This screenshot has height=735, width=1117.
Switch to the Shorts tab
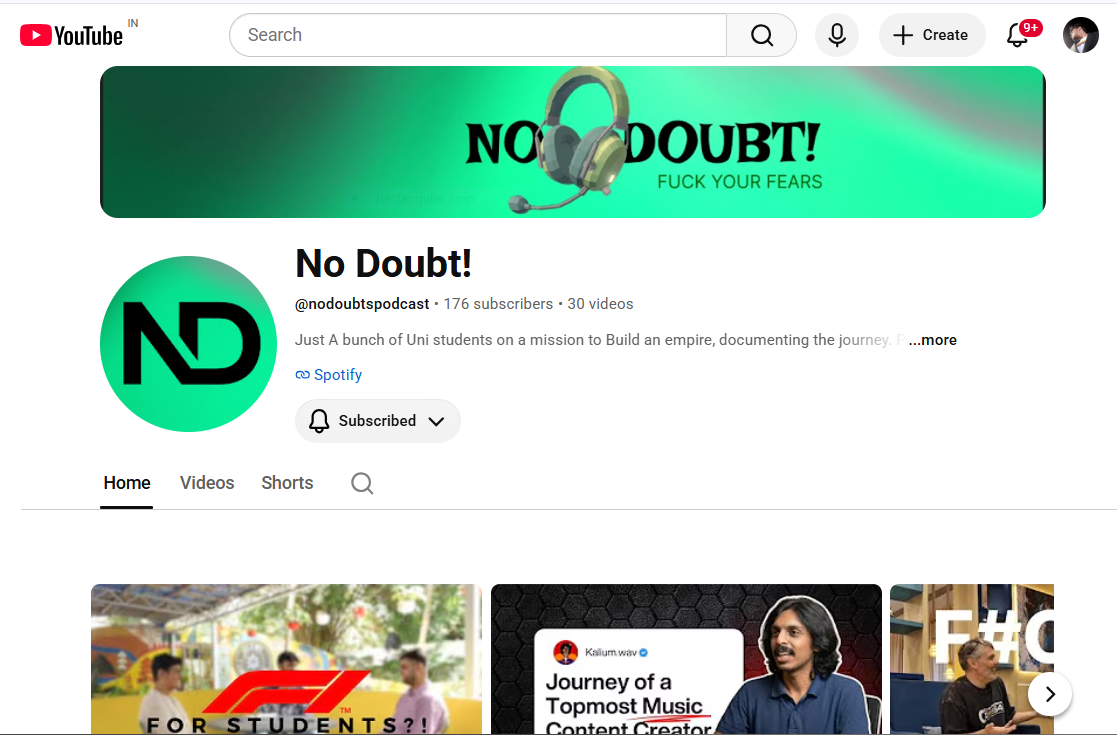(x=287, y=483)
